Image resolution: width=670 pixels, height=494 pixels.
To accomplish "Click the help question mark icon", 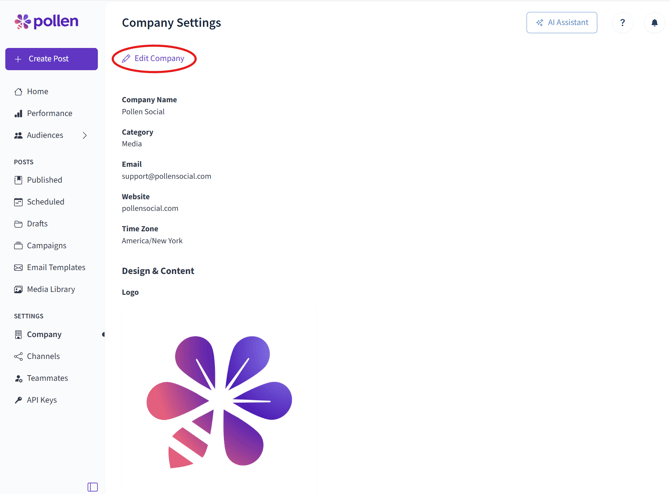I will coord(622,23).
